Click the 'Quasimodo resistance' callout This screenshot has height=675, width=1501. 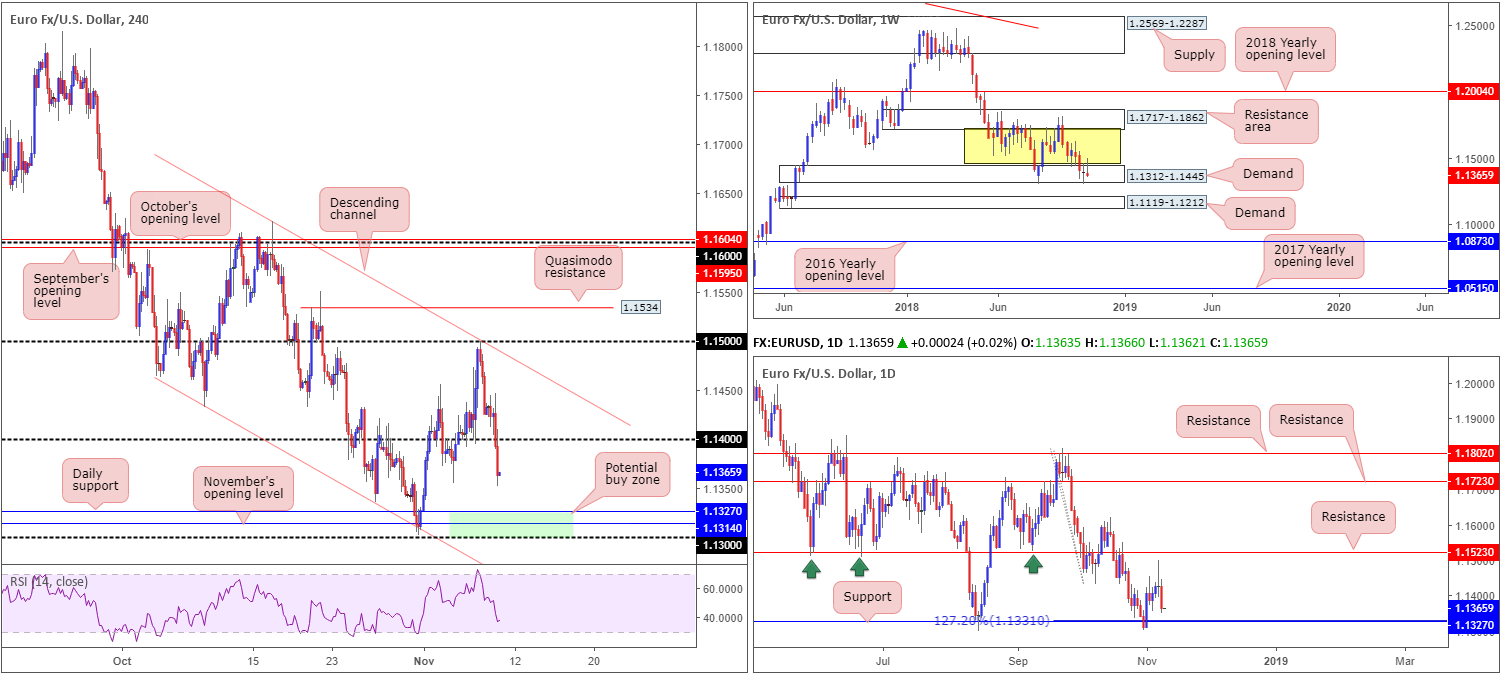(579, 267)
